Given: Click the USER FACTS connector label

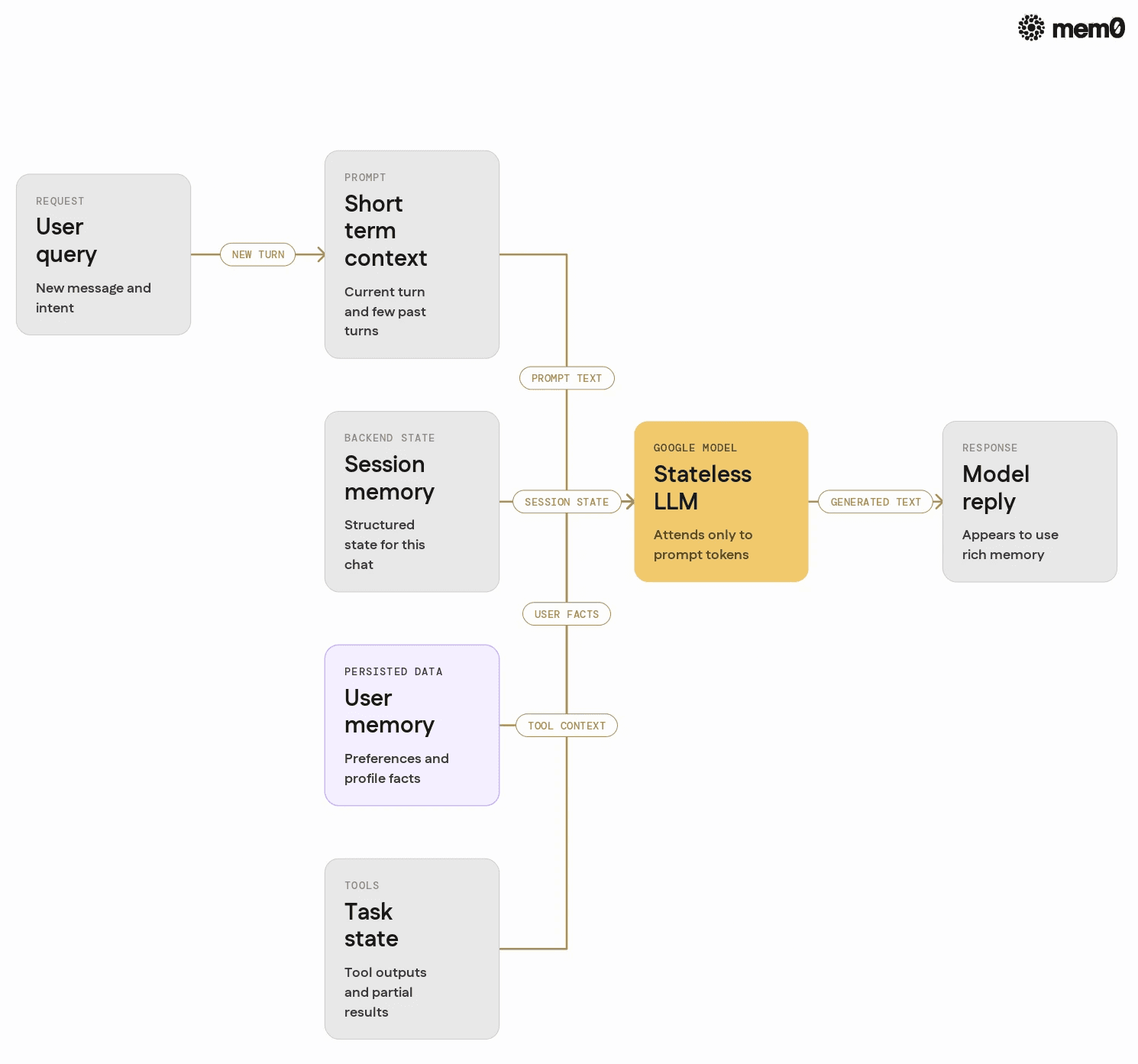Looking at the screenshot, I should click(567, 614).
